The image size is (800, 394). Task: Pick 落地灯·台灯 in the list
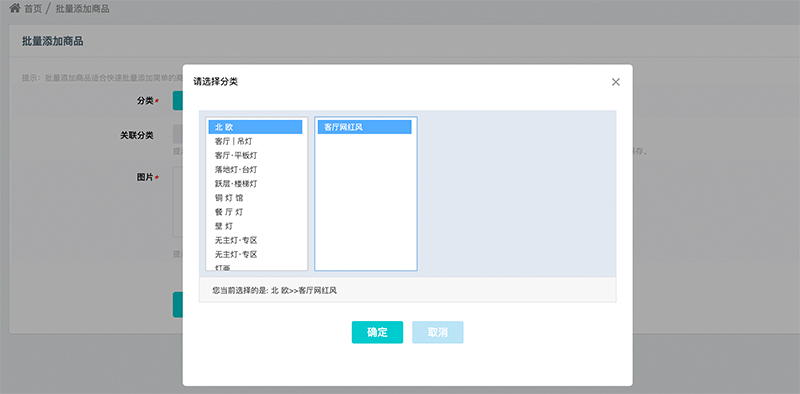(255, 169)
